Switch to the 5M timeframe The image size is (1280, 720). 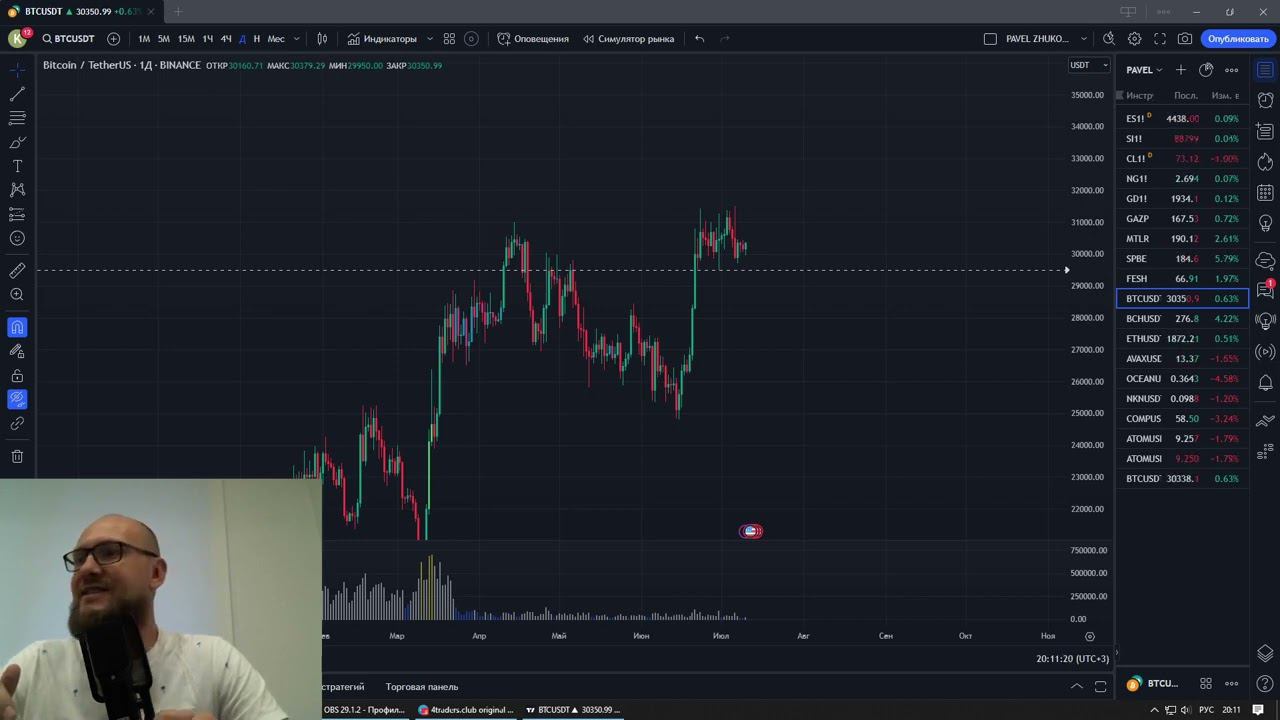click(x=164, y=39)
